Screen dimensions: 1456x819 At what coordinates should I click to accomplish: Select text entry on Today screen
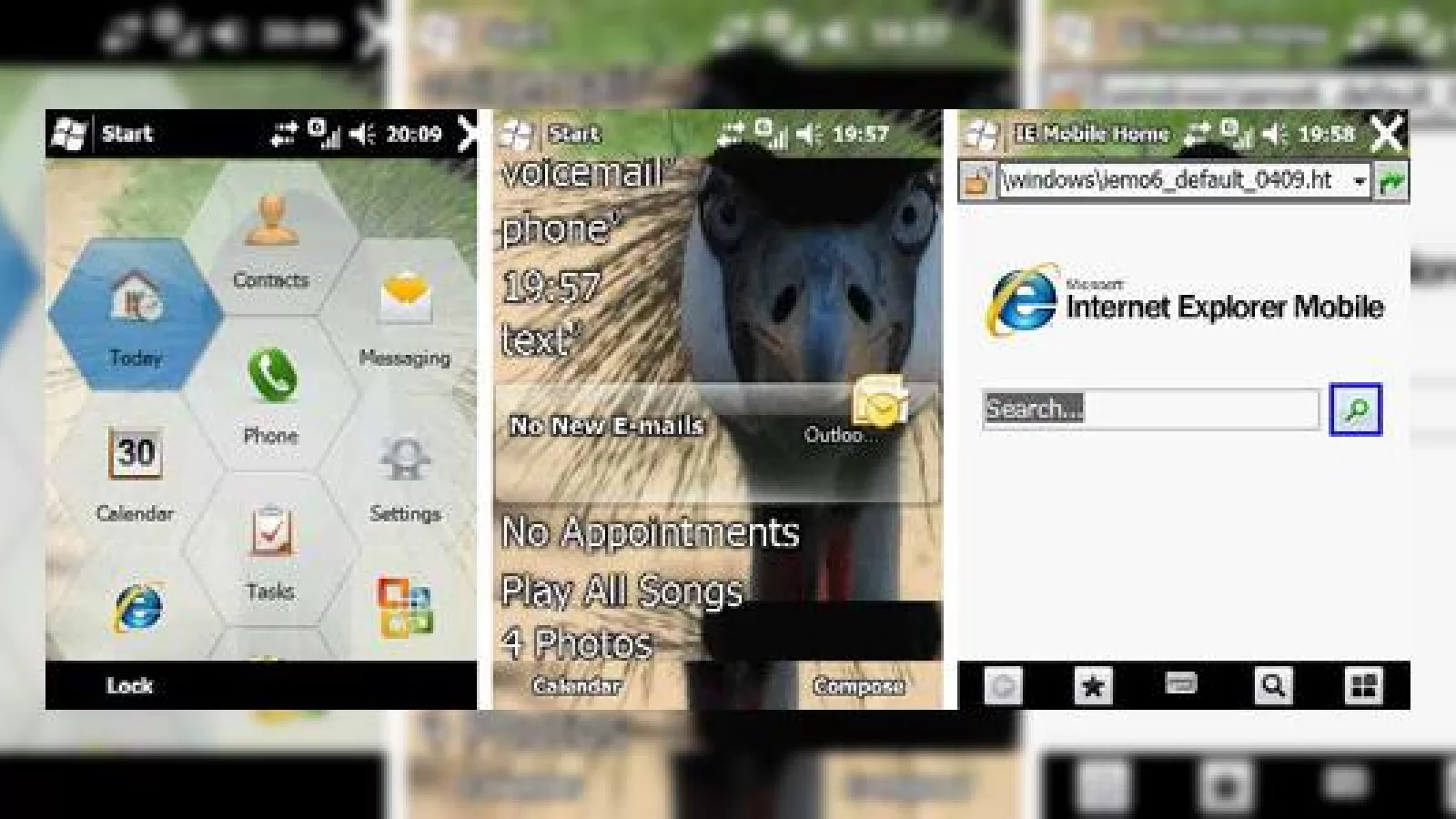pos(541,340)
